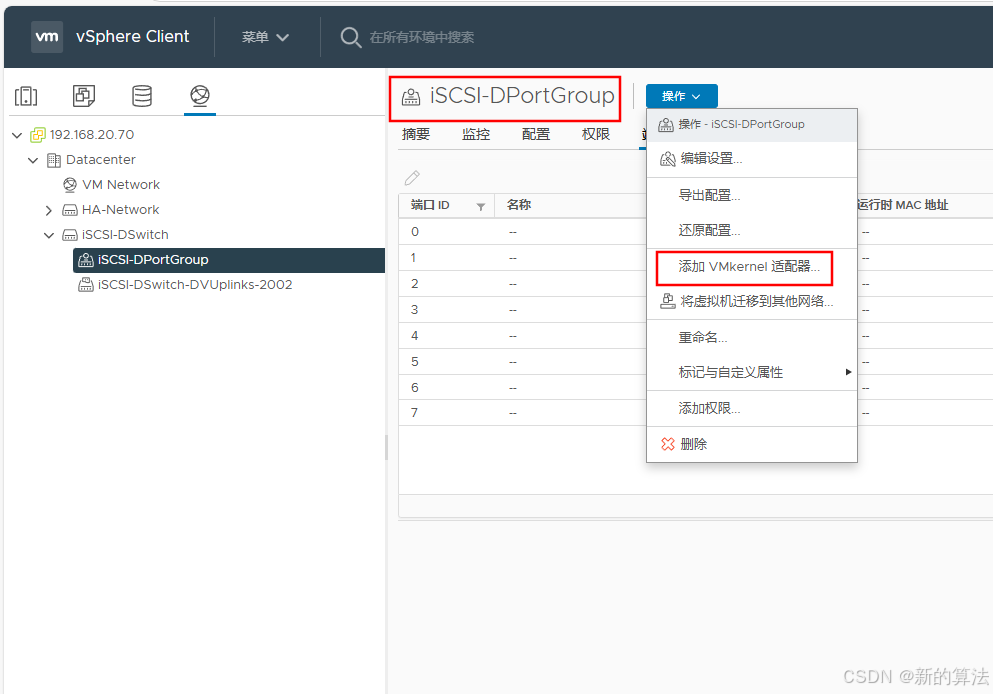Click the search all environments field

(422, 37)
